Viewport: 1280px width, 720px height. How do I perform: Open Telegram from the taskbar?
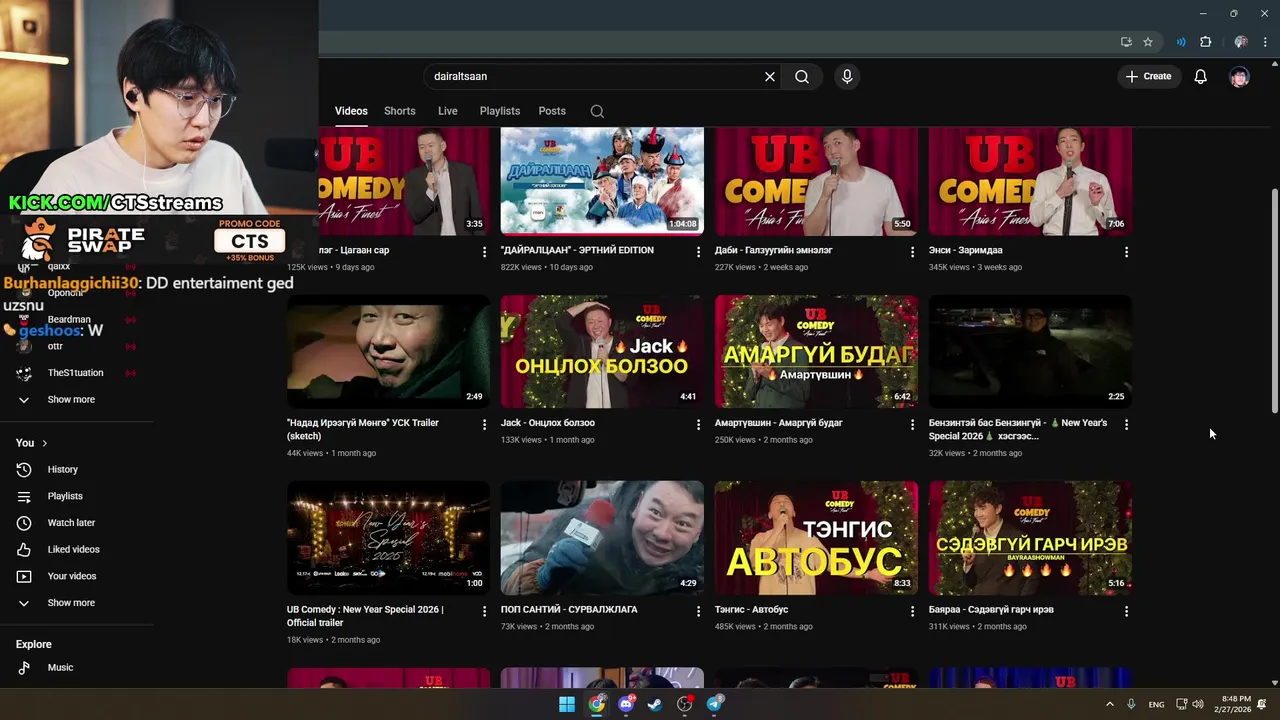(715, 704)
